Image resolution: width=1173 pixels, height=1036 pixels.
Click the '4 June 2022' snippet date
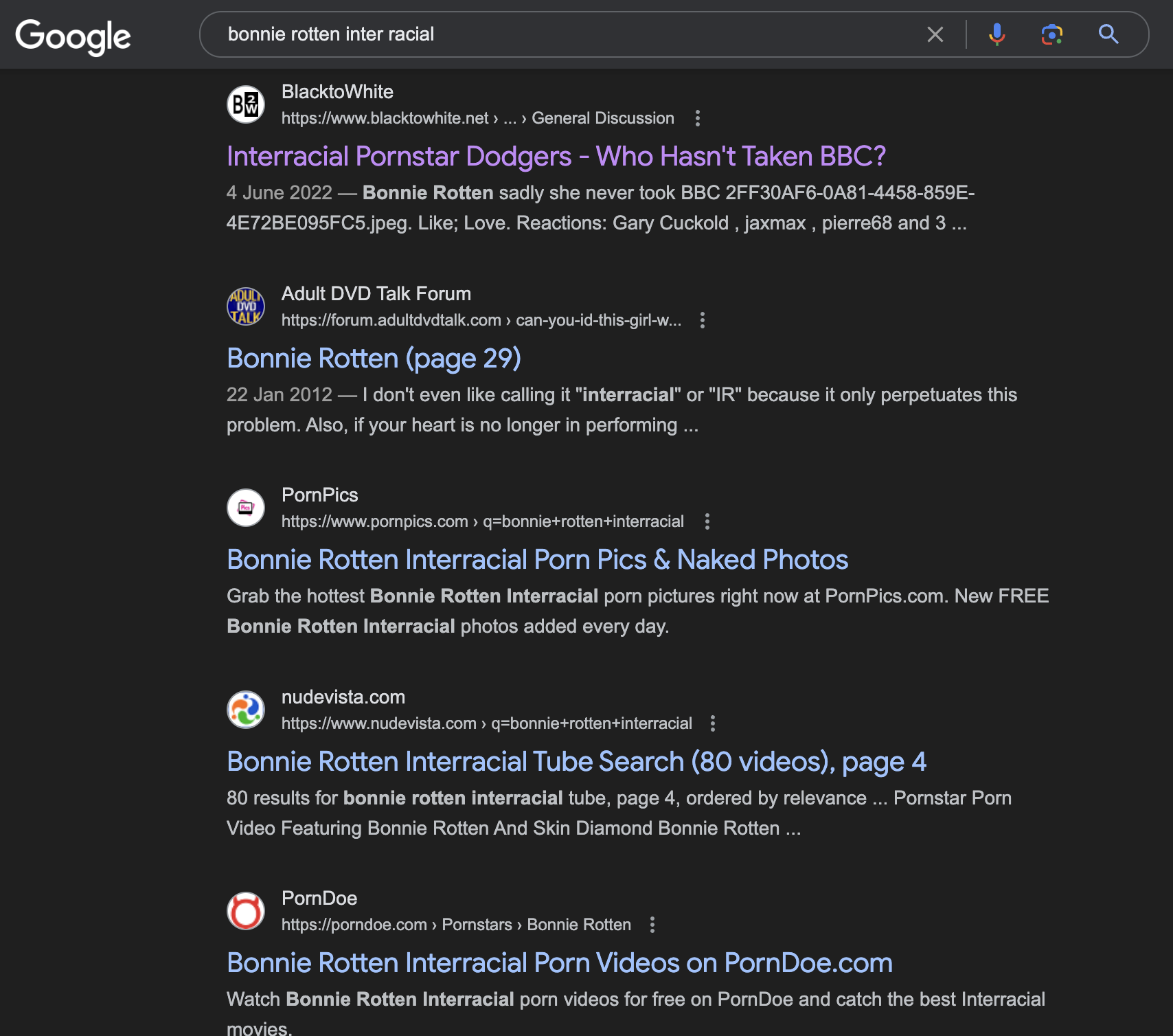[x=280, y=192]
